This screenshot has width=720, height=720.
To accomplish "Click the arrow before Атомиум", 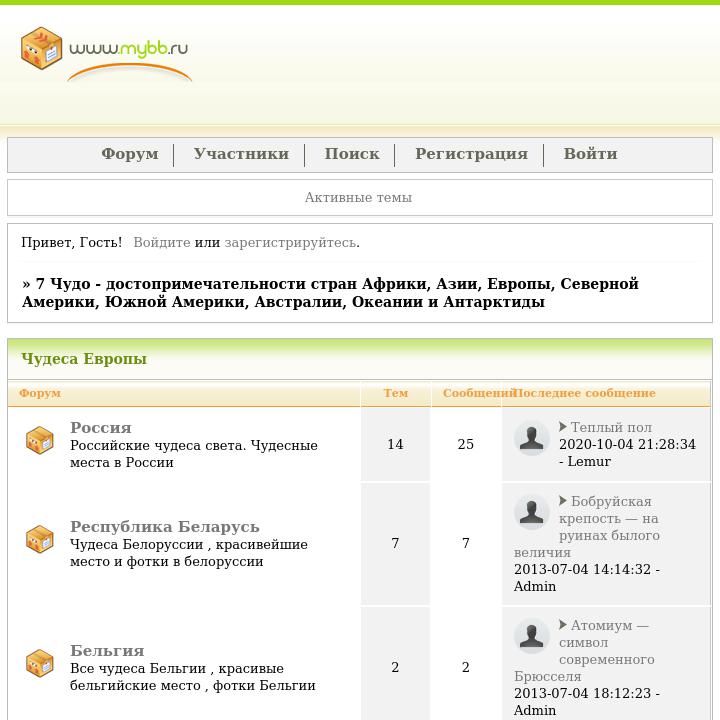I will [563, 624].
